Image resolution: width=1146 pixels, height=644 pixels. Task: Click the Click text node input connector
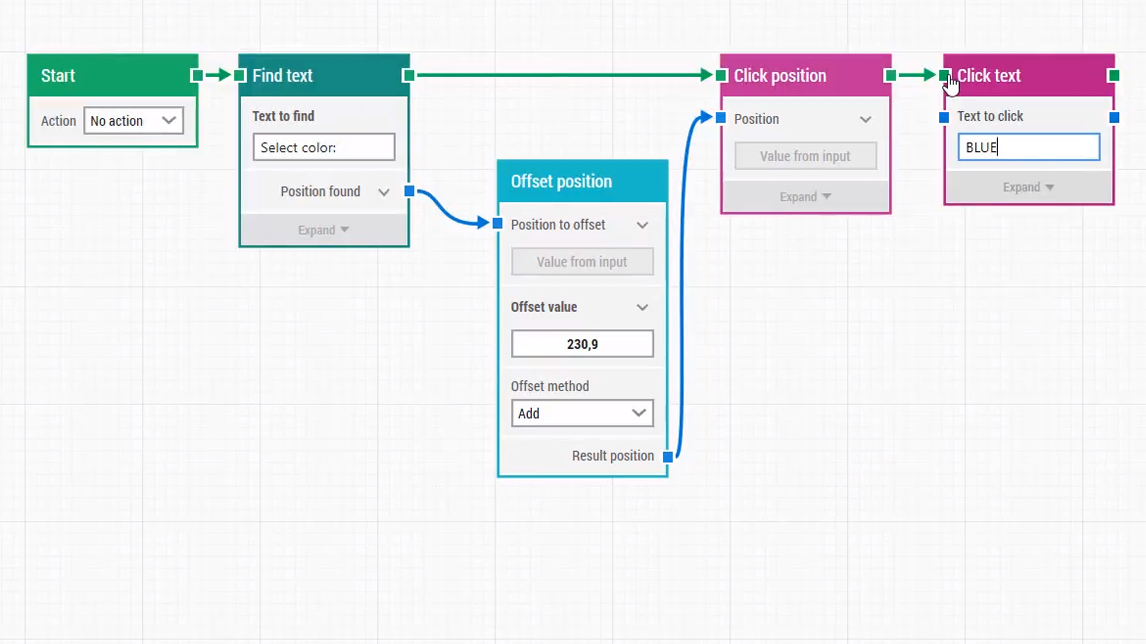coord(944,74)
